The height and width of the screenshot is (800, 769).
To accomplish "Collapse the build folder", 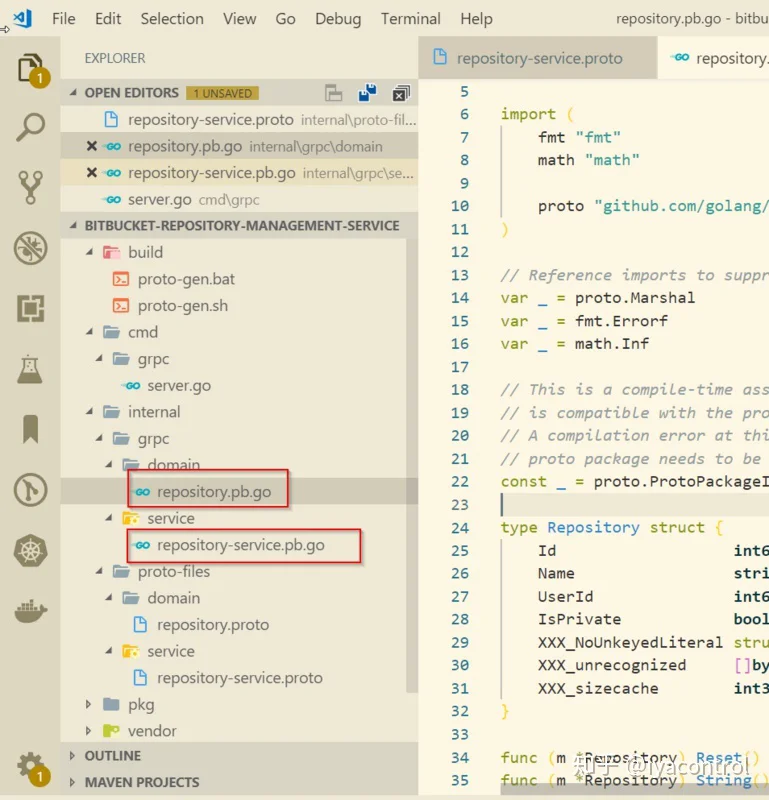I will (90, 252).
